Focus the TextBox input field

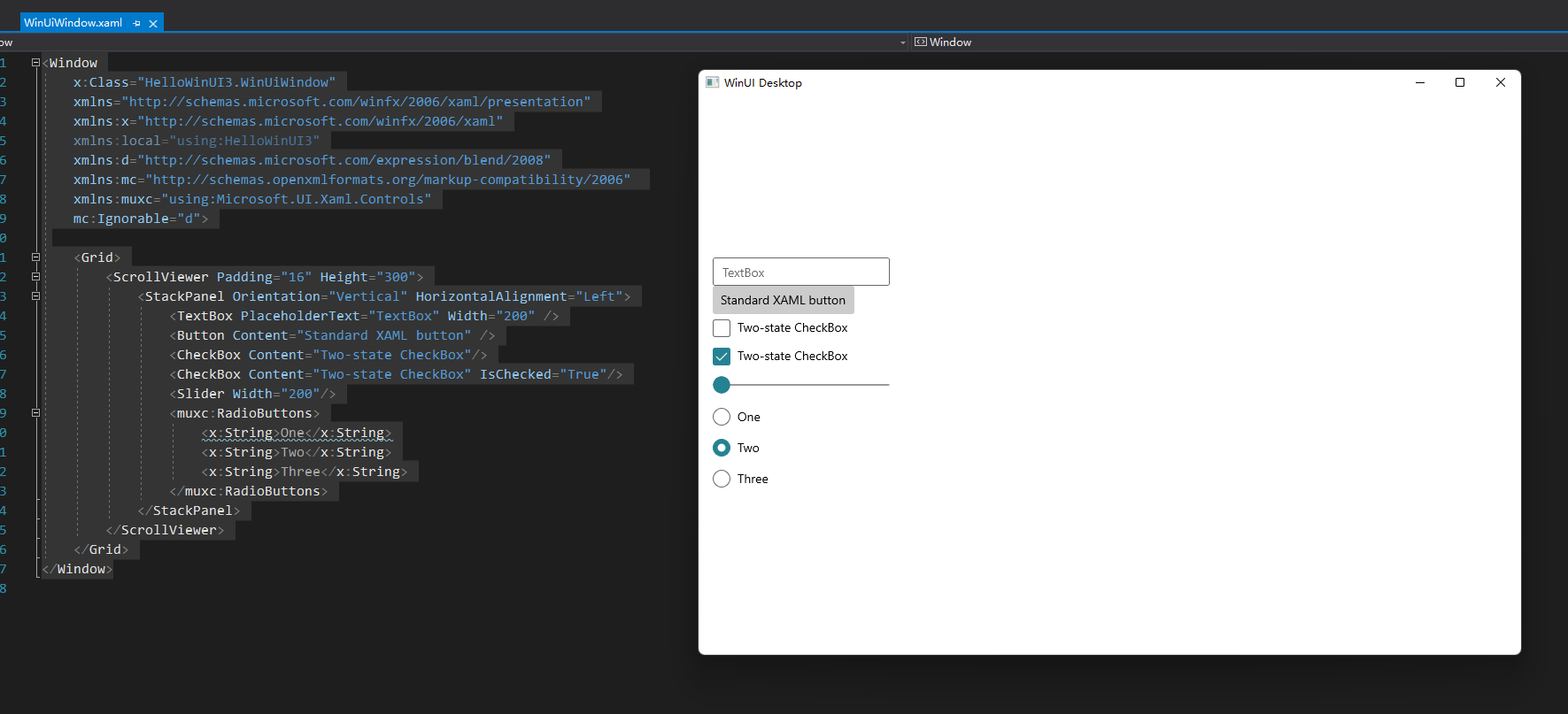point(801,272)
